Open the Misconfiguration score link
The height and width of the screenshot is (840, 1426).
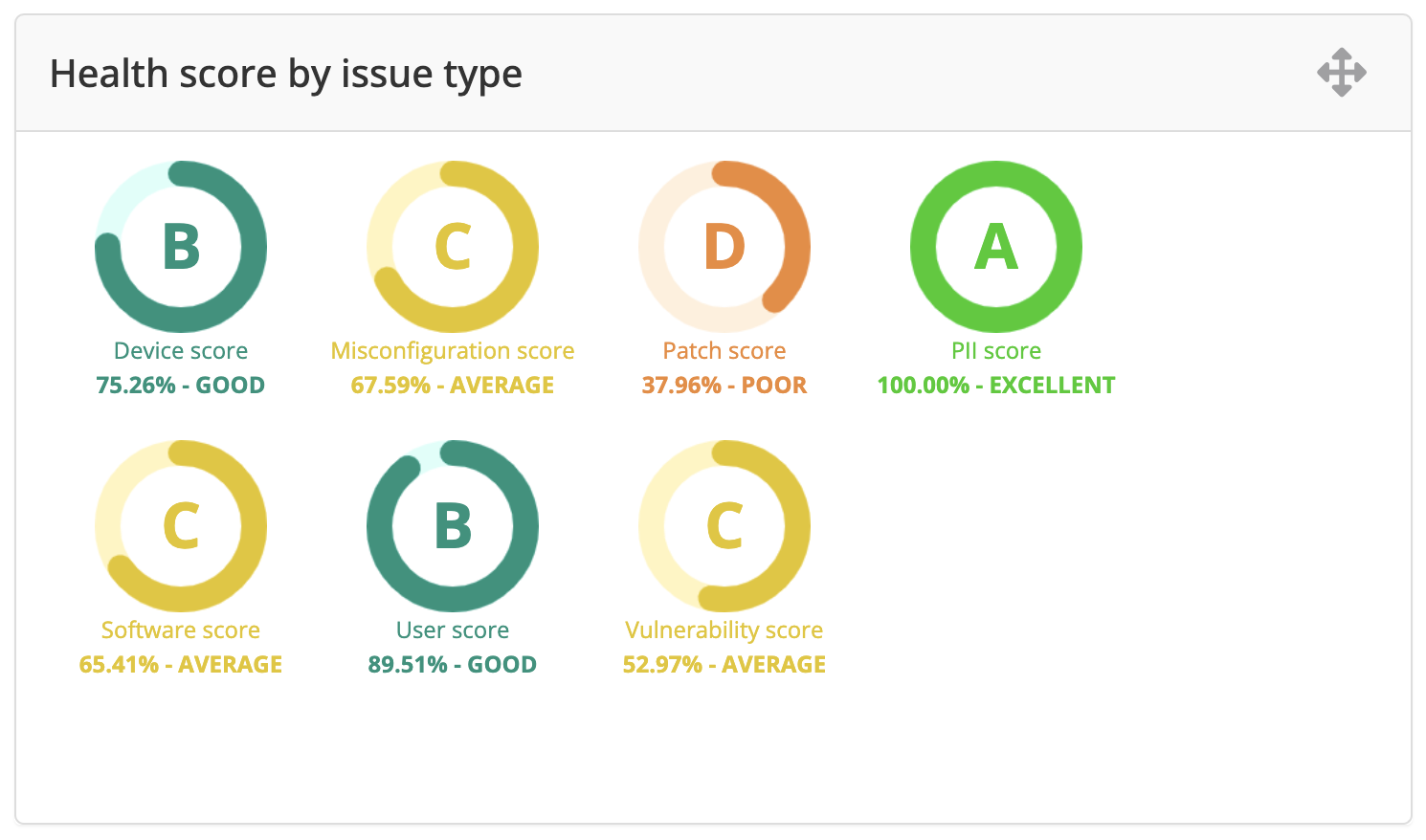pos(453,351)
